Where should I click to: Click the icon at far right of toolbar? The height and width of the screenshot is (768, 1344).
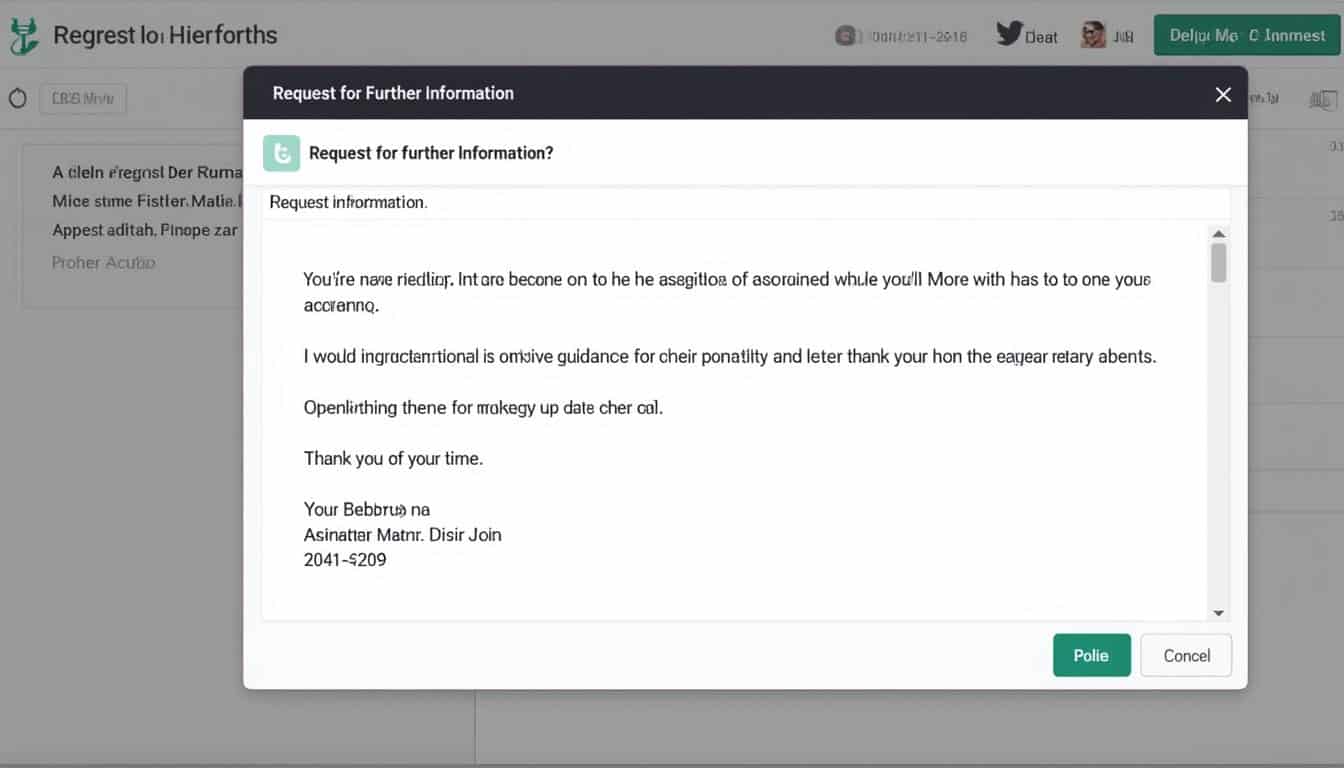click(x=1322, y=99)
